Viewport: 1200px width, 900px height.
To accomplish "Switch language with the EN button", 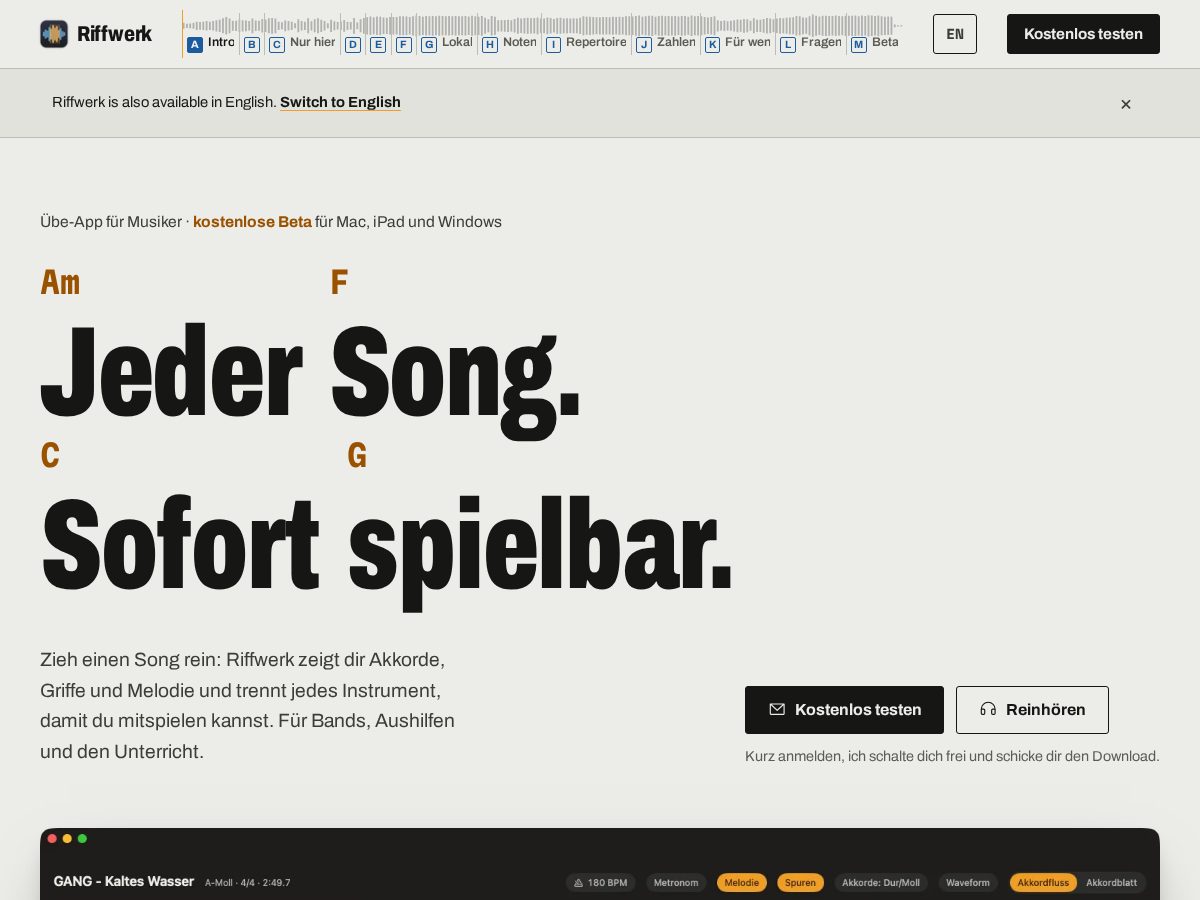I will click(x=955, y=34).
